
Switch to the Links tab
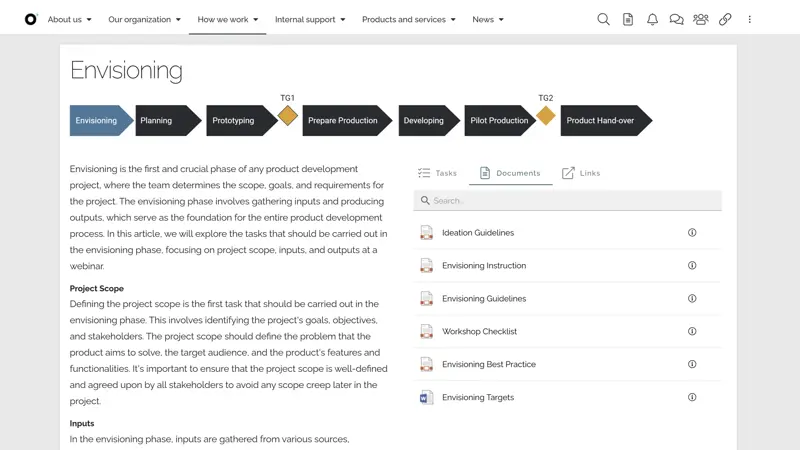point(581,173)
